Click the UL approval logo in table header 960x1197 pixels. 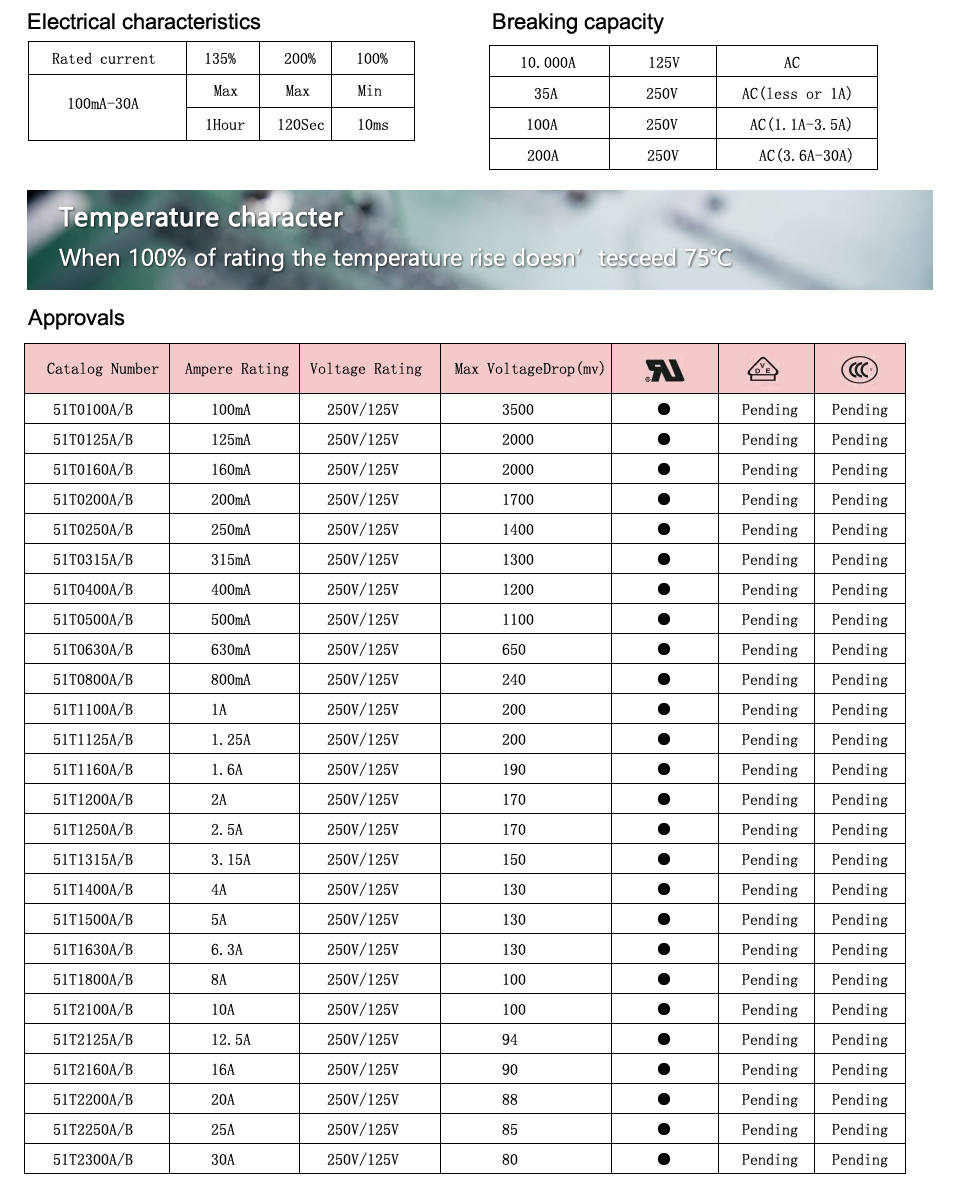pyautogui.click(x=664, y=370)
